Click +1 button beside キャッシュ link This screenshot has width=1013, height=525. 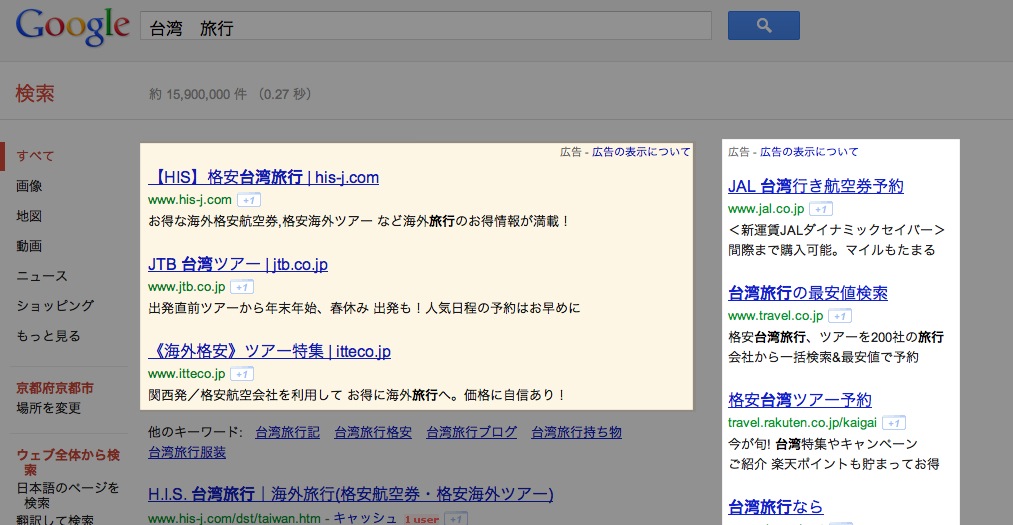[456, 519]
